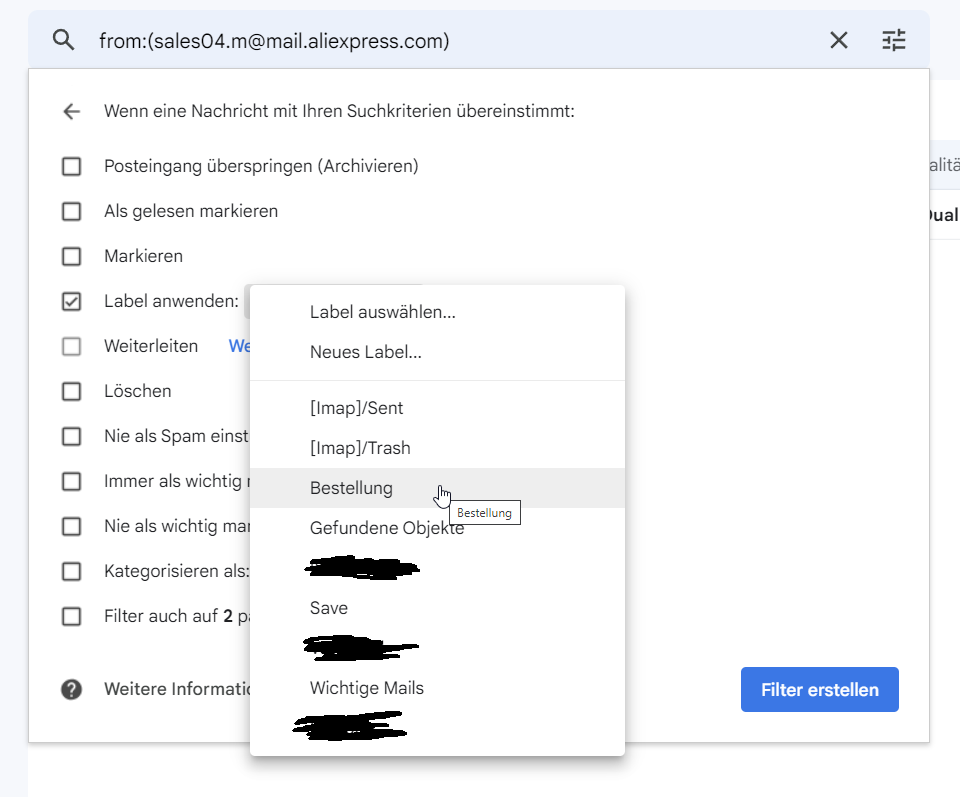Check "Als gelesen markieren"
Viewport: 960px width, 797px height.
(71, 211)
